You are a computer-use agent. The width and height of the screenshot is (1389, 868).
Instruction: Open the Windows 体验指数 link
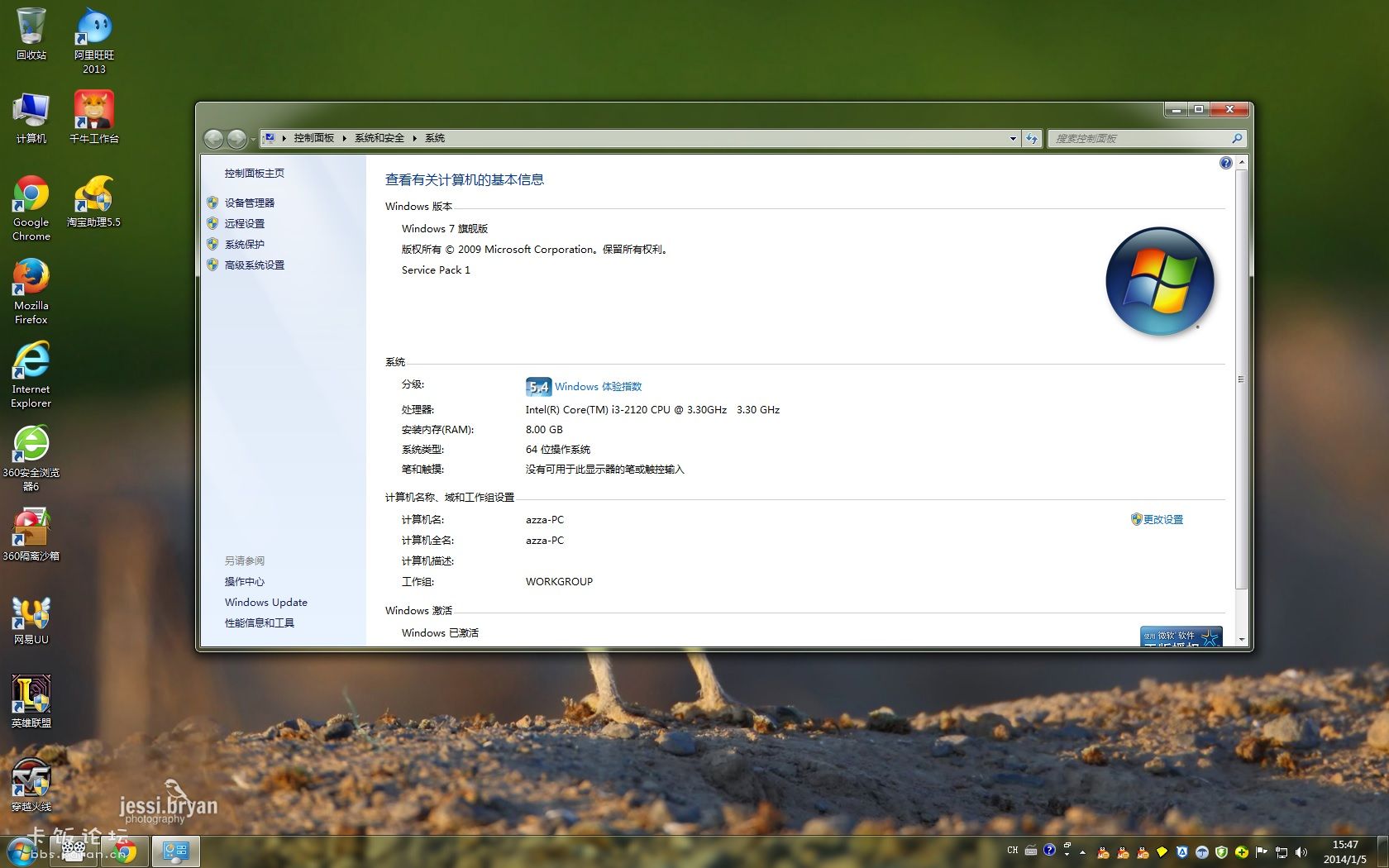(x=598, y=386)
